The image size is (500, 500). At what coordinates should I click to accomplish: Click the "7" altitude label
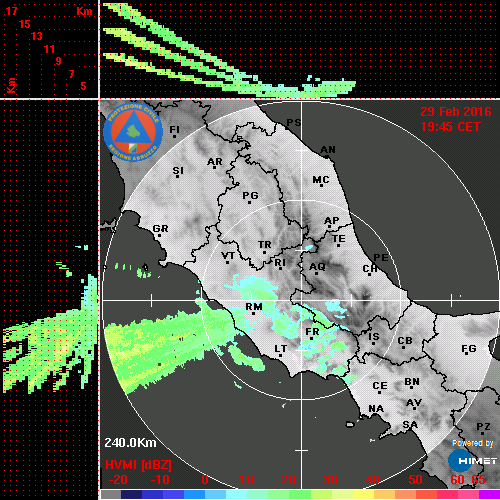click(71, 74)
